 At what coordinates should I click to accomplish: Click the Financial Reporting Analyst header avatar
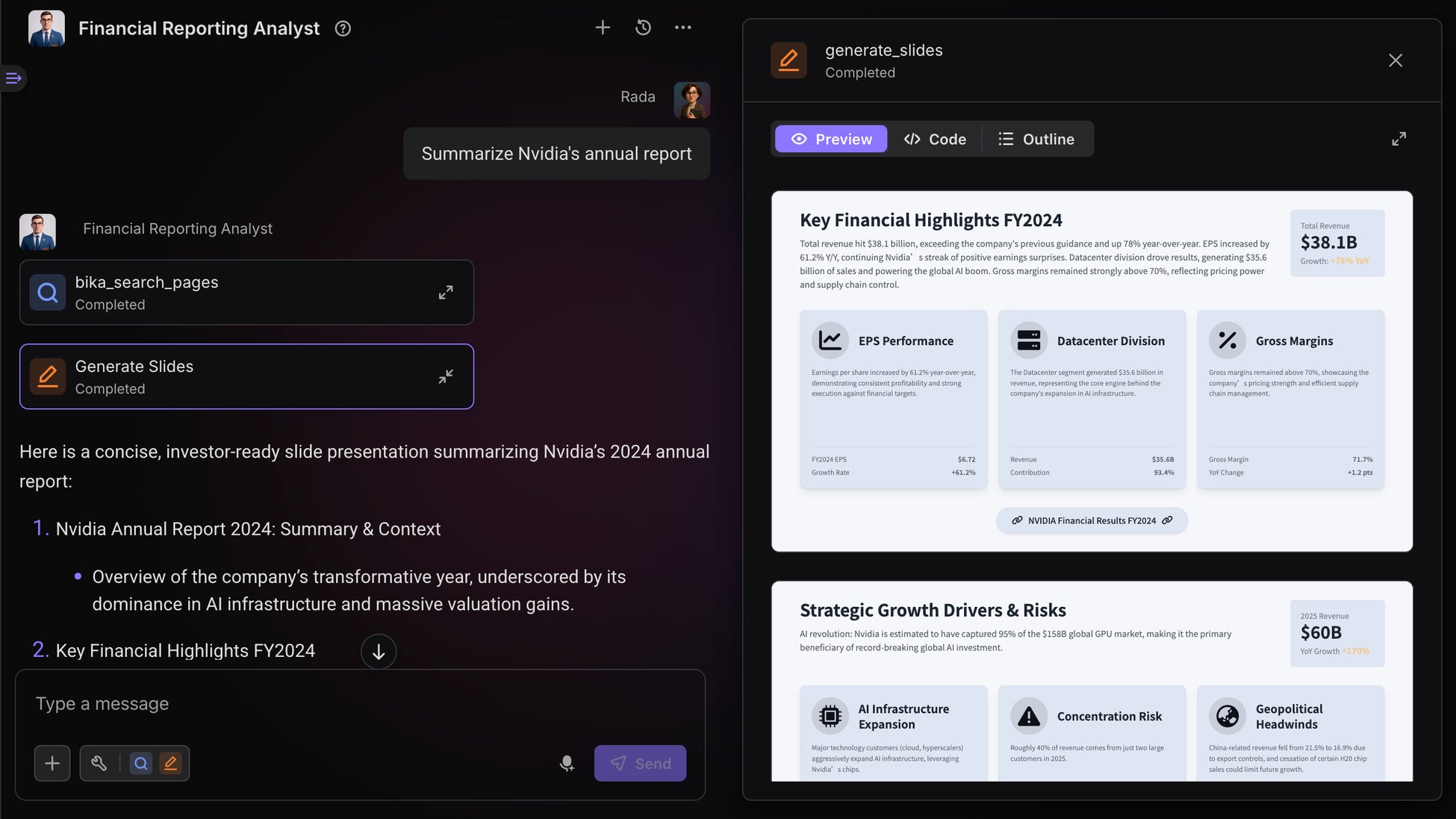tap(46, 28)
